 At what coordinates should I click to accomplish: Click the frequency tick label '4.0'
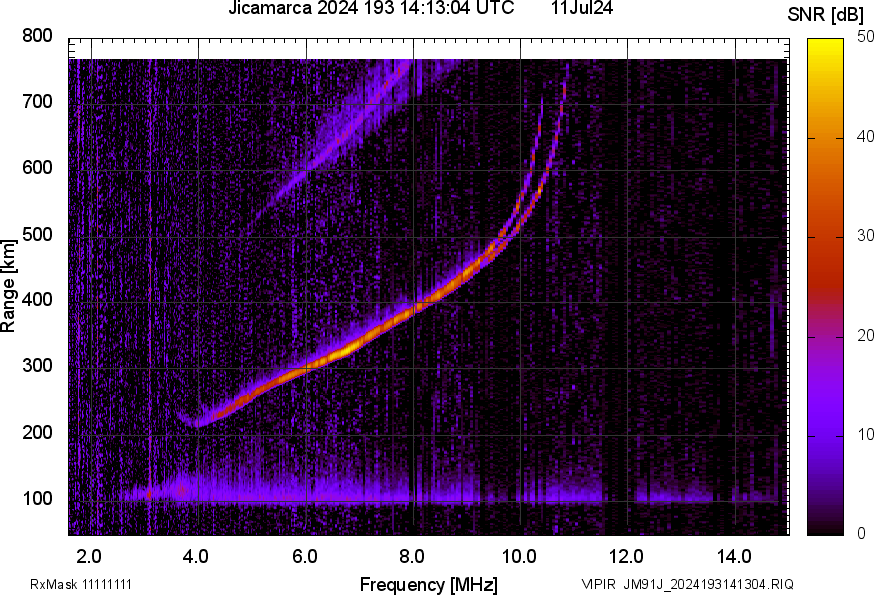(x=196, y=556)
